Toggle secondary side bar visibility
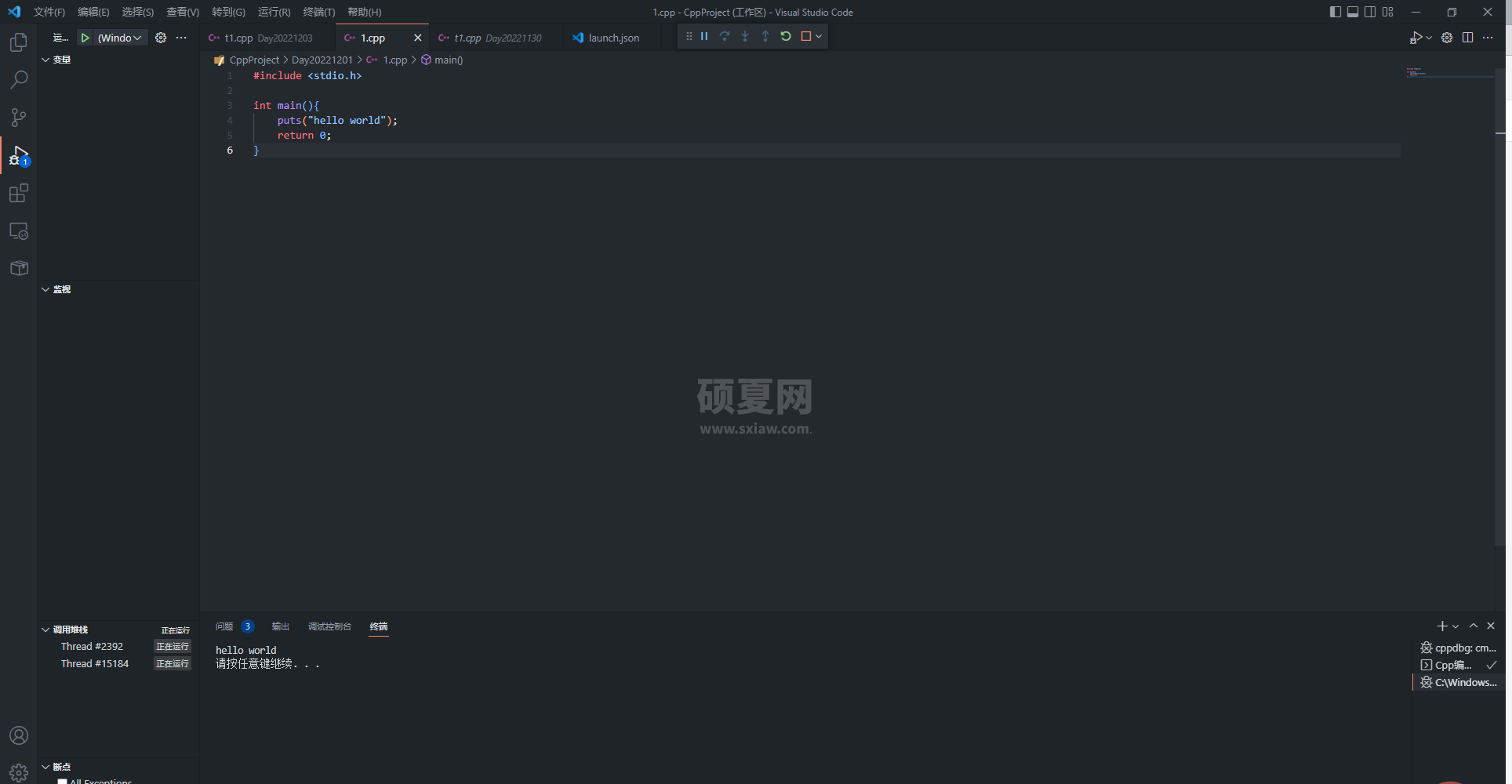 point(1370,12)
